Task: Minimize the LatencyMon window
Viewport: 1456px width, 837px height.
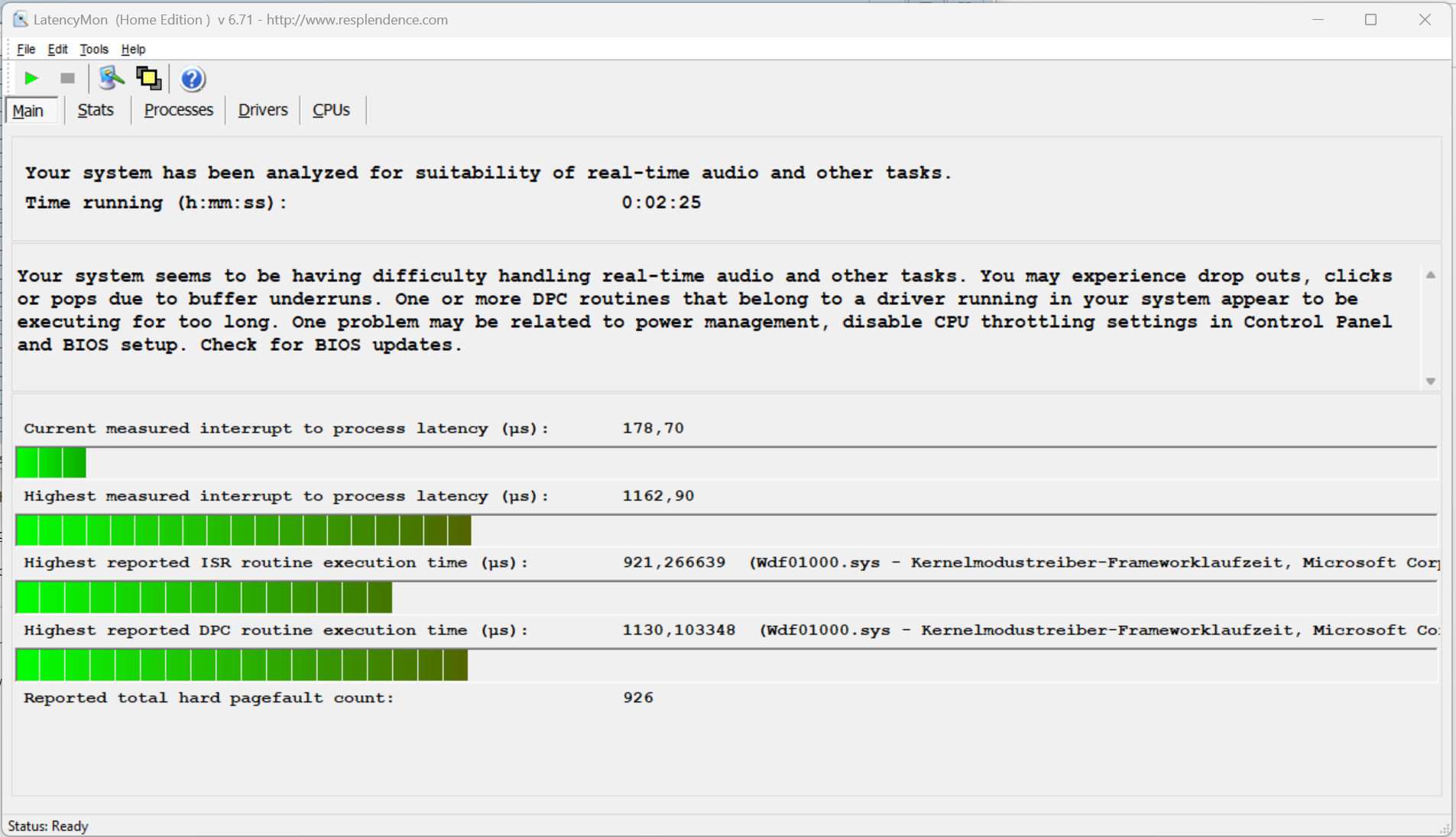Action: click(x=1318, y=20)
